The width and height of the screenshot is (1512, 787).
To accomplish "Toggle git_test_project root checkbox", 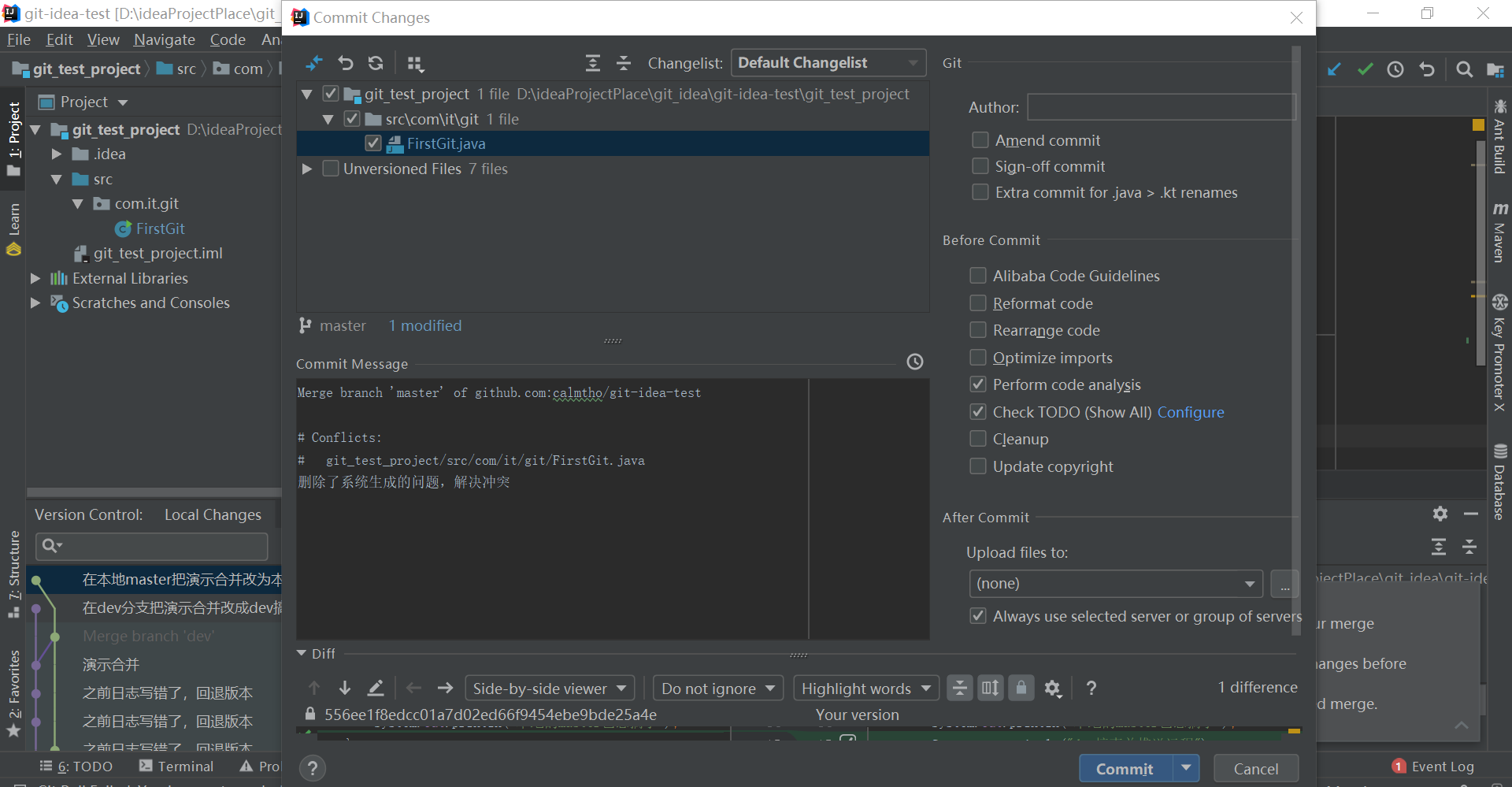I will [x=331, y=94].
